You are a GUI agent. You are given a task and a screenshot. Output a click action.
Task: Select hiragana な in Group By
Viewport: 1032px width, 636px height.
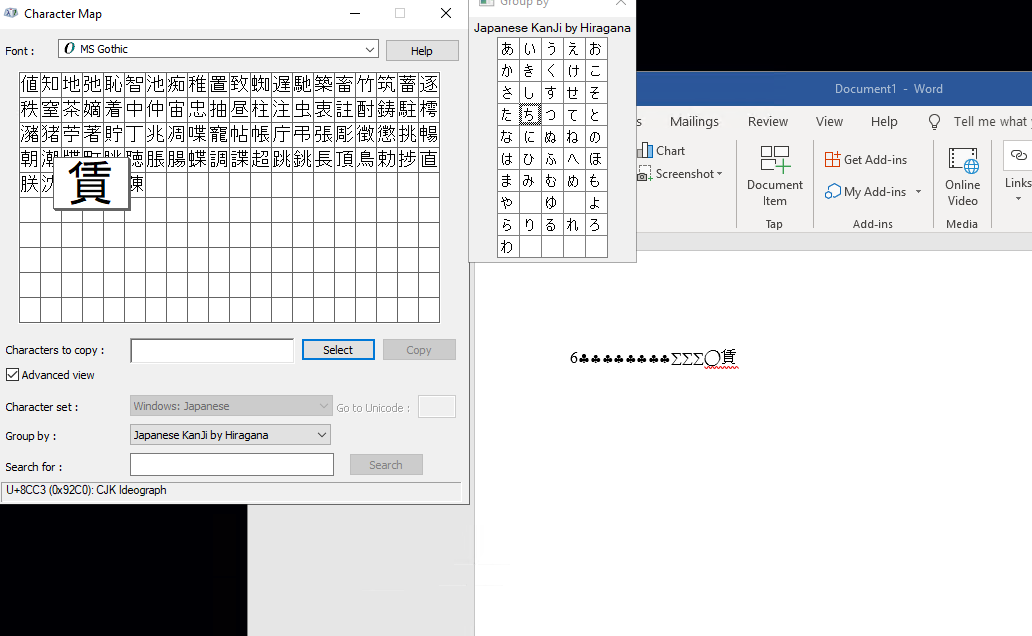[507, 137]
